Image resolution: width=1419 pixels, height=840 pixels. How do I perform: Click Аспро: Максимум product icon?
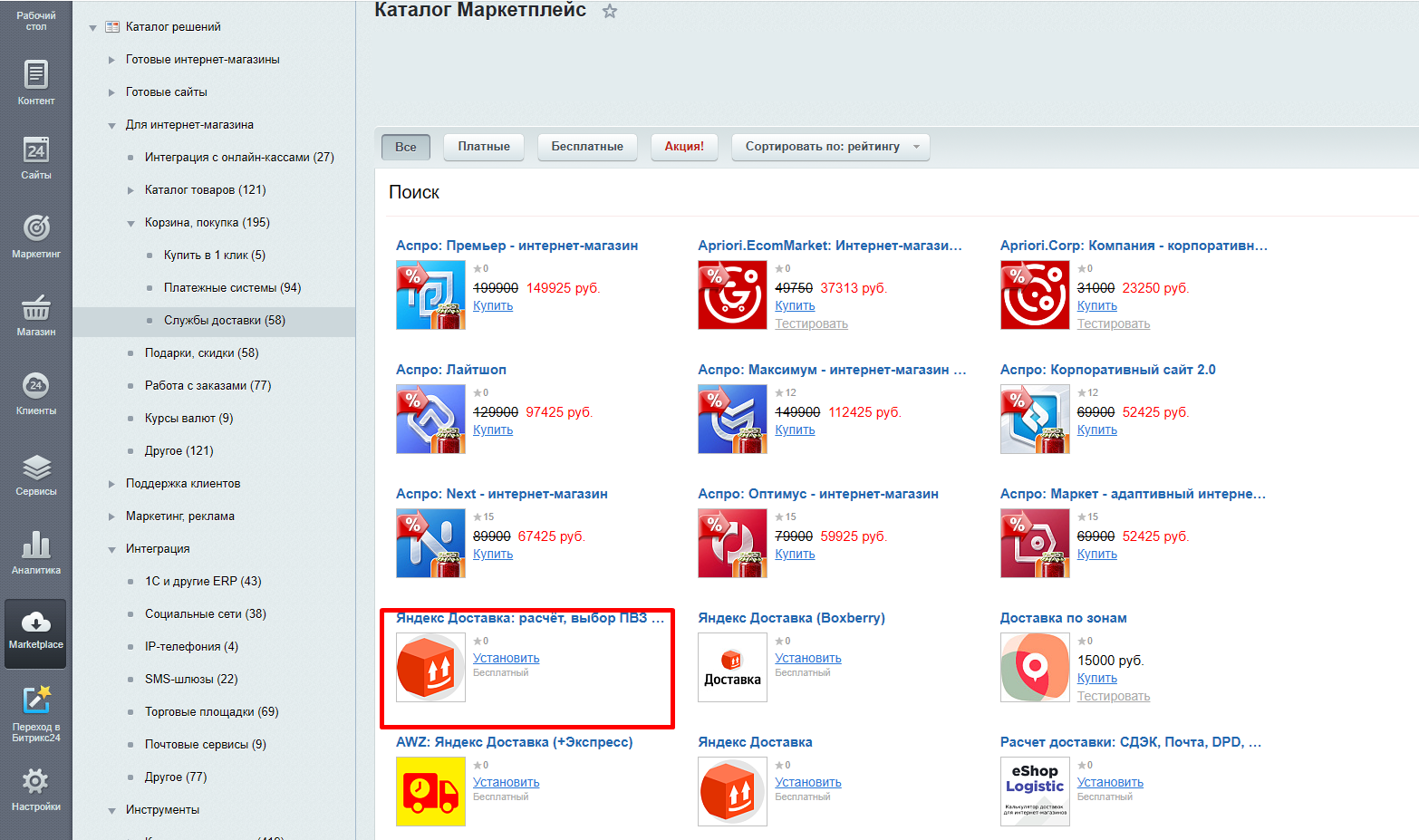[x=732, y=419]
